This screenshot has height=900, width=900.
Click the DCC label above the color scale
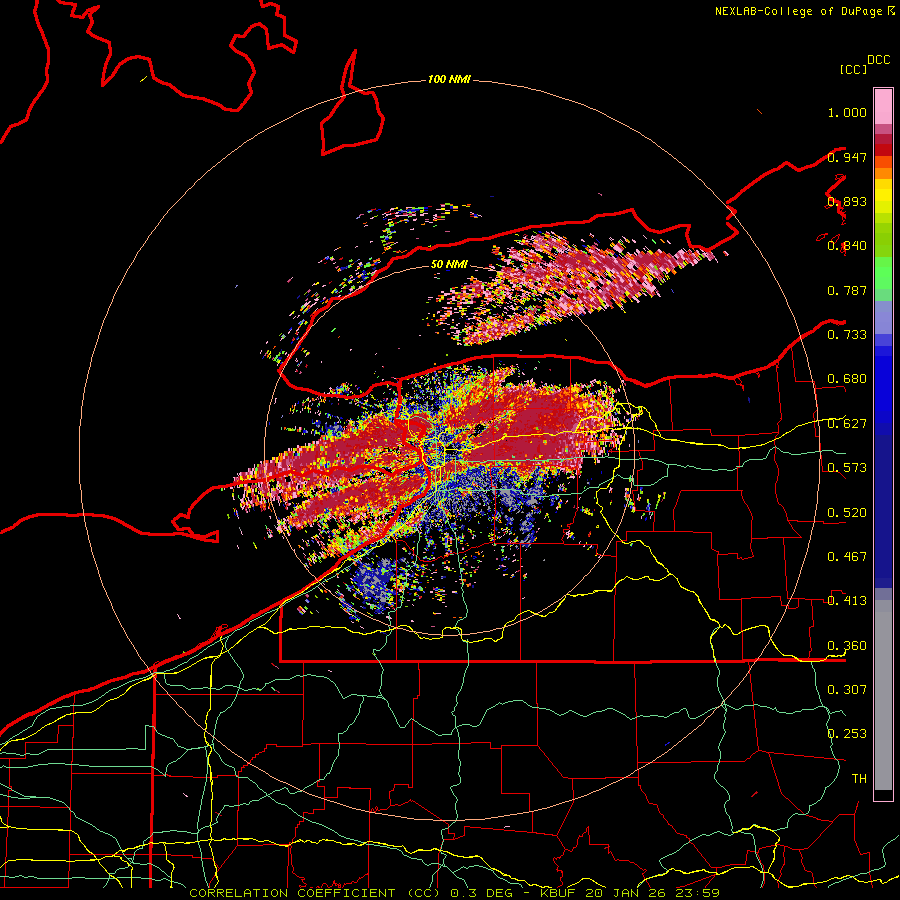click(878, 60)
